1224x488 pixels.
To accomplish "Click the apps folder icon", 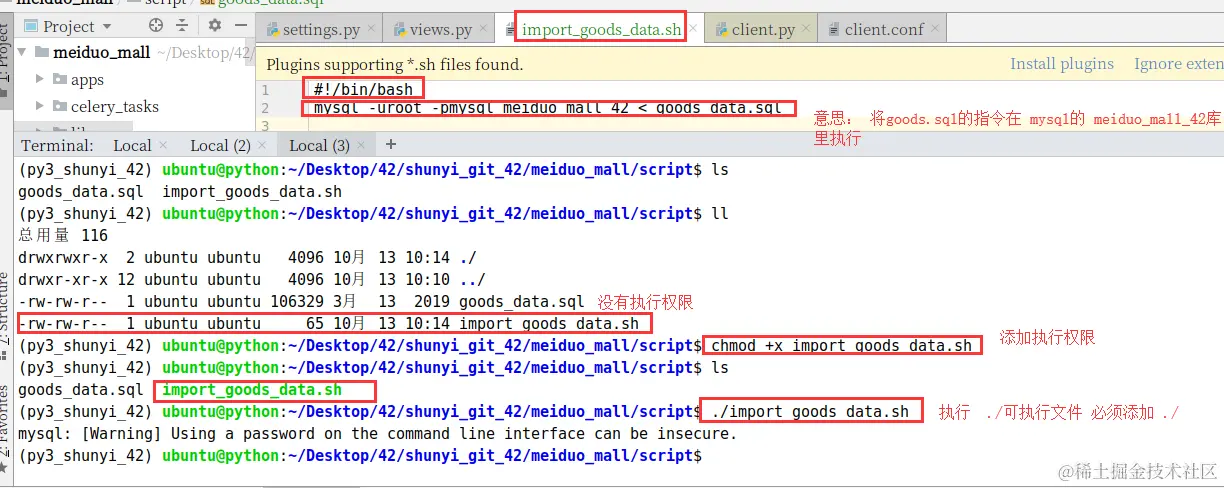I will pos(59,79).
